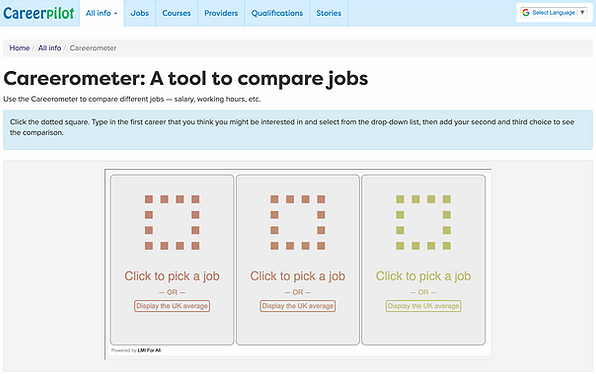Go to the Courses menu item

pos(176,13)
